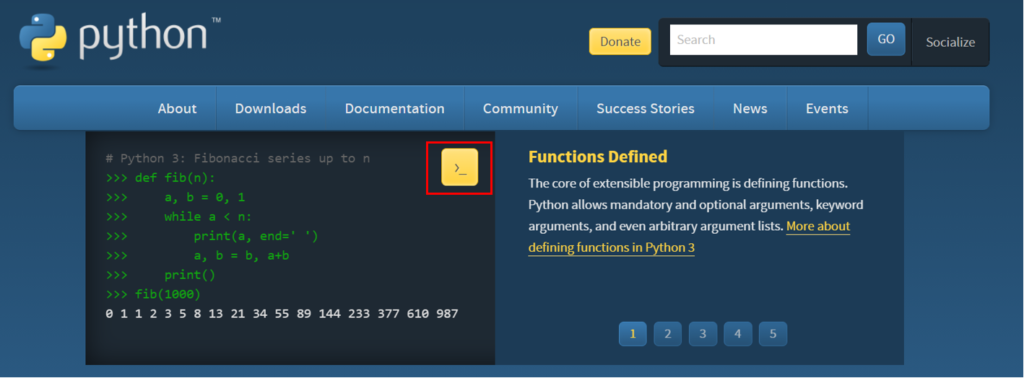The height and width of the screenshot is (378, 1024).
Task: Click the 'a, b = b, a+b' code line
Action: tap(241, 255)
